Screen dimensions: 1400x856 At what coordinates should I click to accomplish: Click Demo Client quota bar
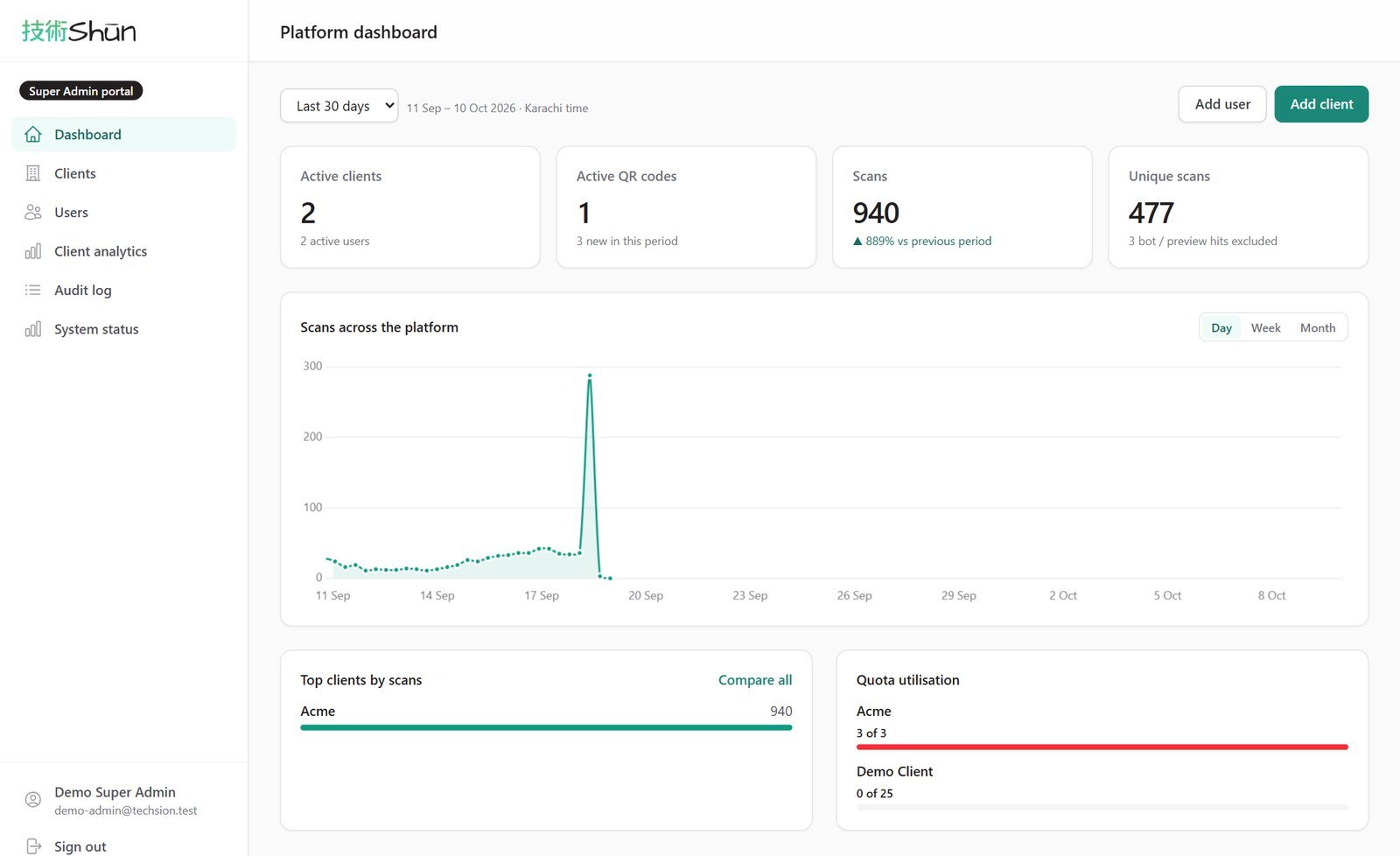coord(1102,807)
